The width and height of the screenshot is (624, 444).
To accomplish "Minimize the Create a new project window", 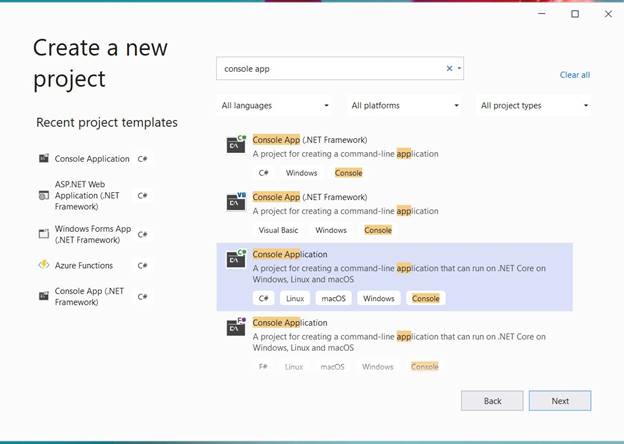I will pyautogui.click(x=542, y=14).
